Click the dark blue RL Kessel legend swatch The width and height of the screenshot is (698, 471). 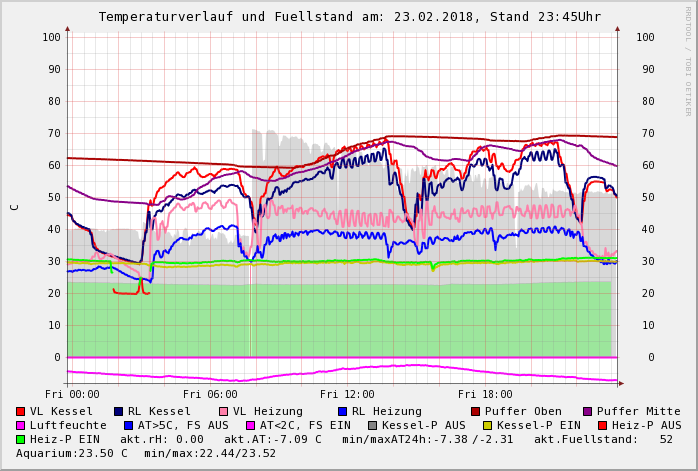click(x=119, y=411)
